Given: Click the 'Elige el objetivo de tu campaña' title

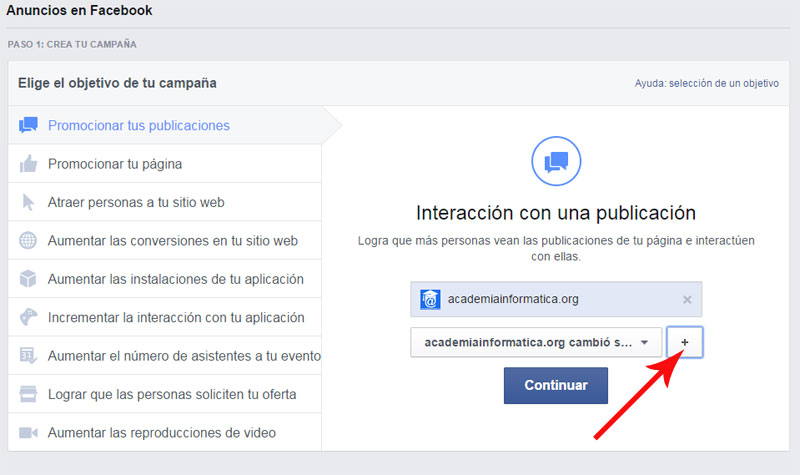Looking at the screenshot, I should (117, 83).
